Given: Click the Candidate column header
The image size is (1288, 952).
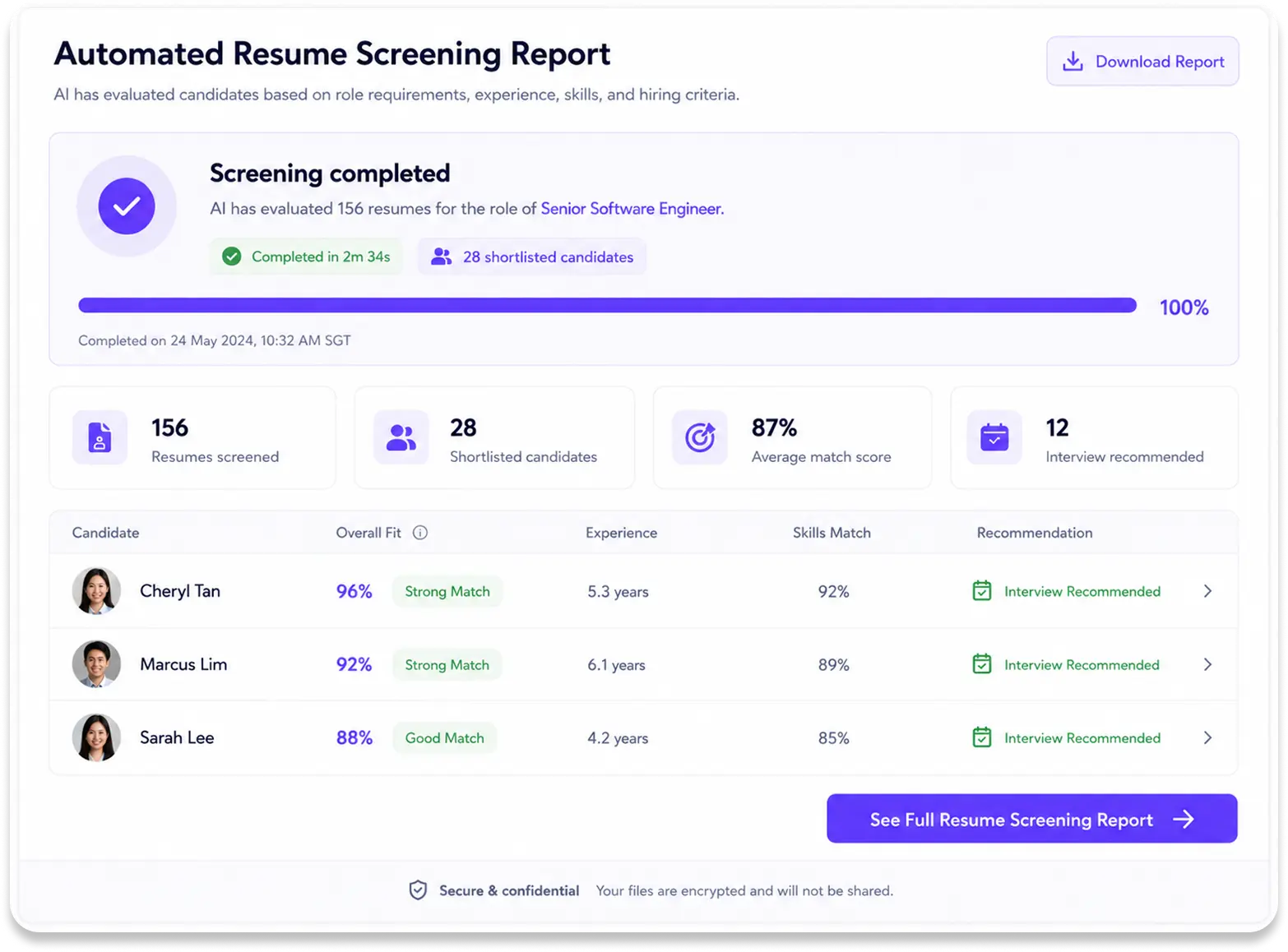Looking at the screenshot, I should pyautogui.click(x=105, y=533).
